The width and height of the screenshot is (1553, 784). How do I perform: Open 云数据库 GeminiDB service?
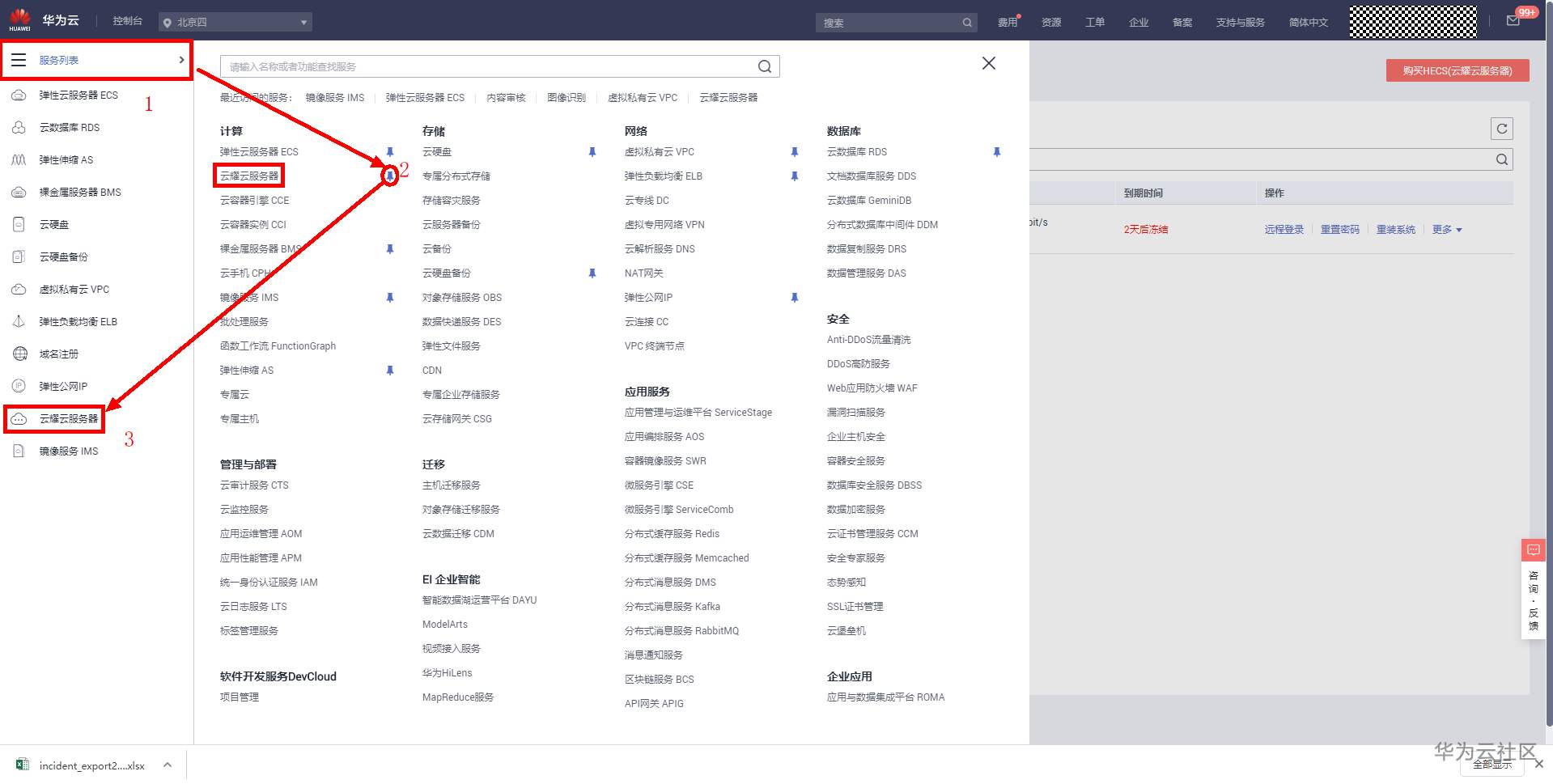click(869, 201)
